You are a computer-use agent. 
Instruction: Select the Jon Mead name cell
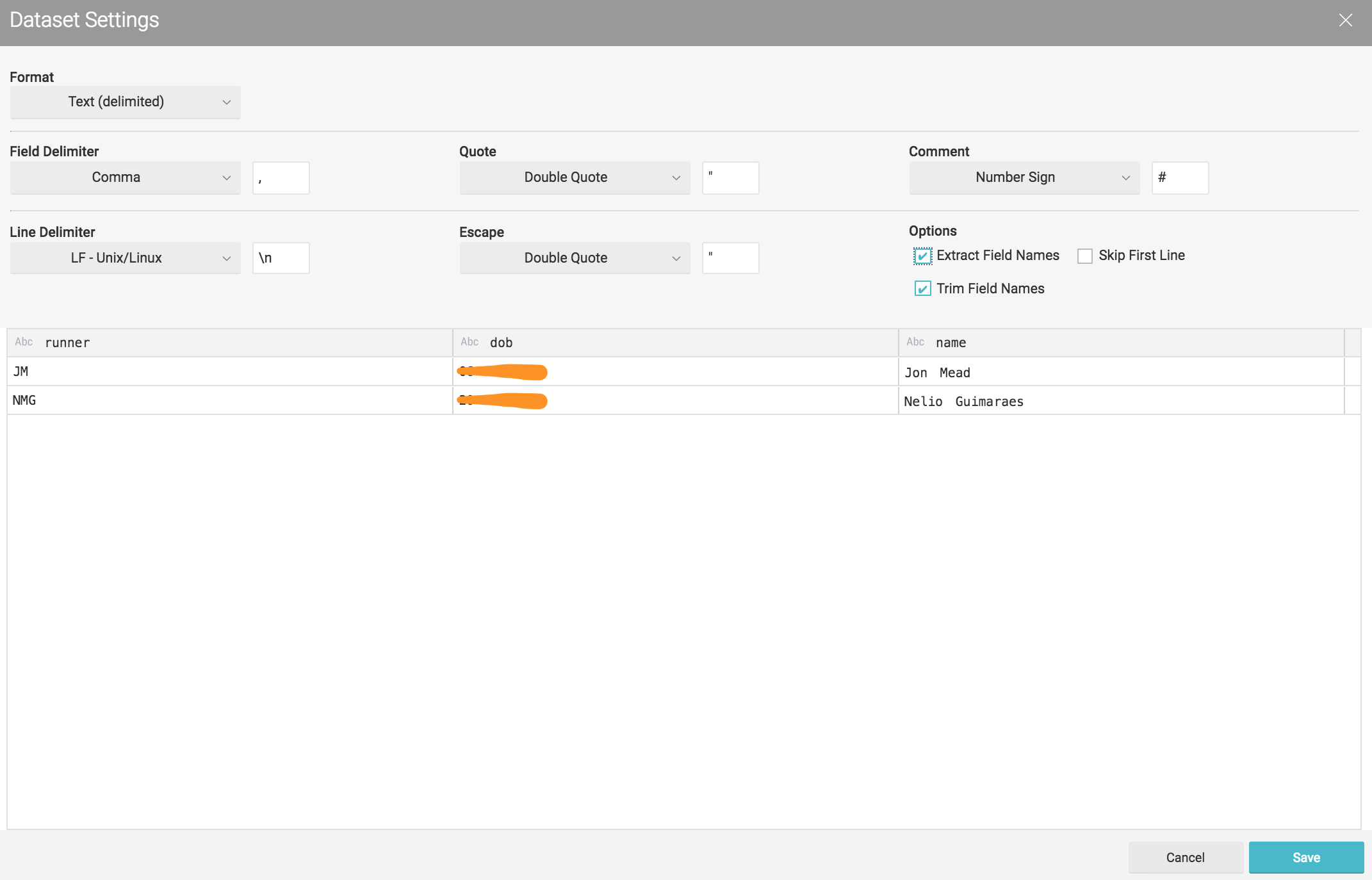coord(1121,372)
